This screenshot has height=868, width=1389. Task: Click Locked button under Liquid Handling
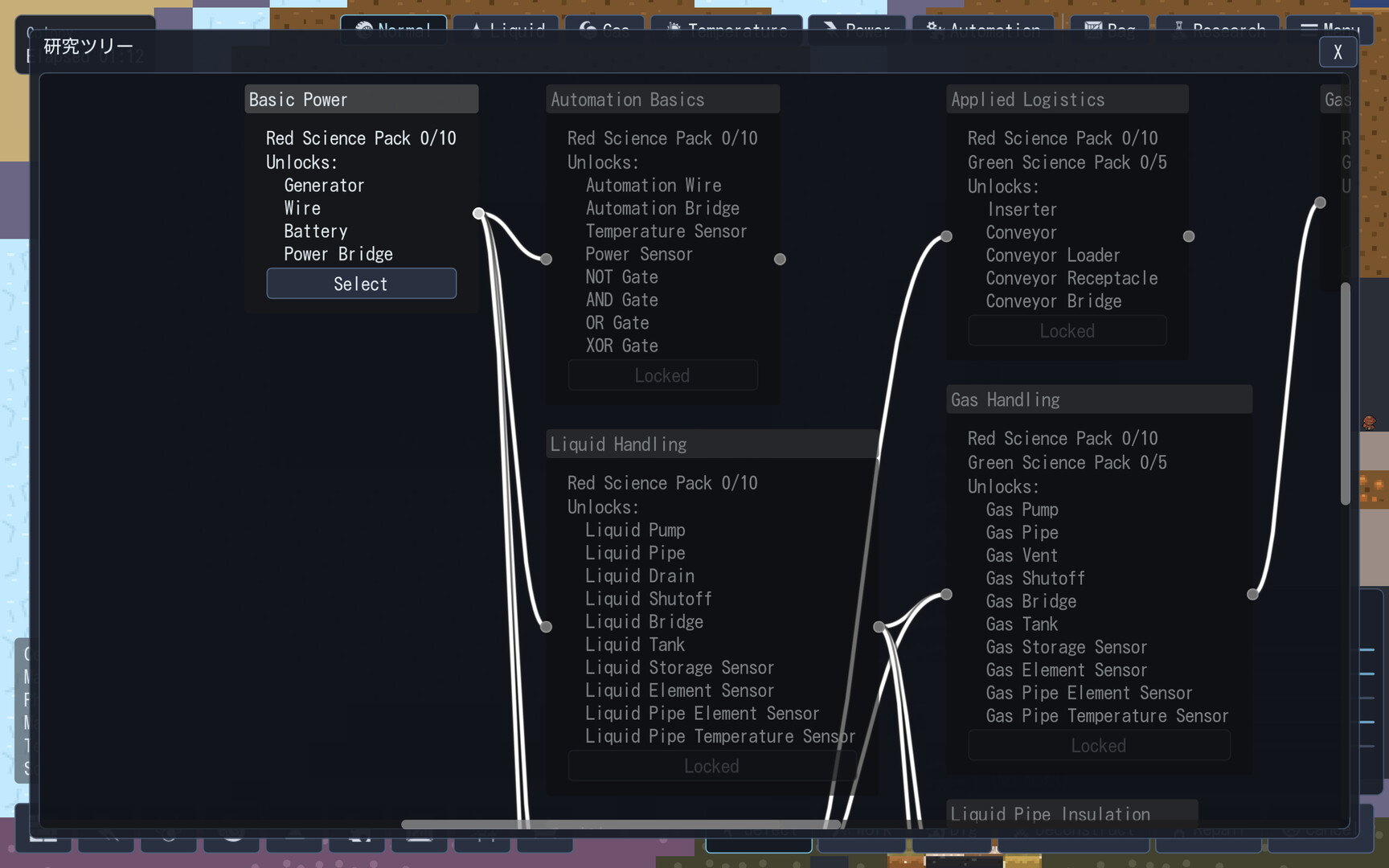[711, 766]
